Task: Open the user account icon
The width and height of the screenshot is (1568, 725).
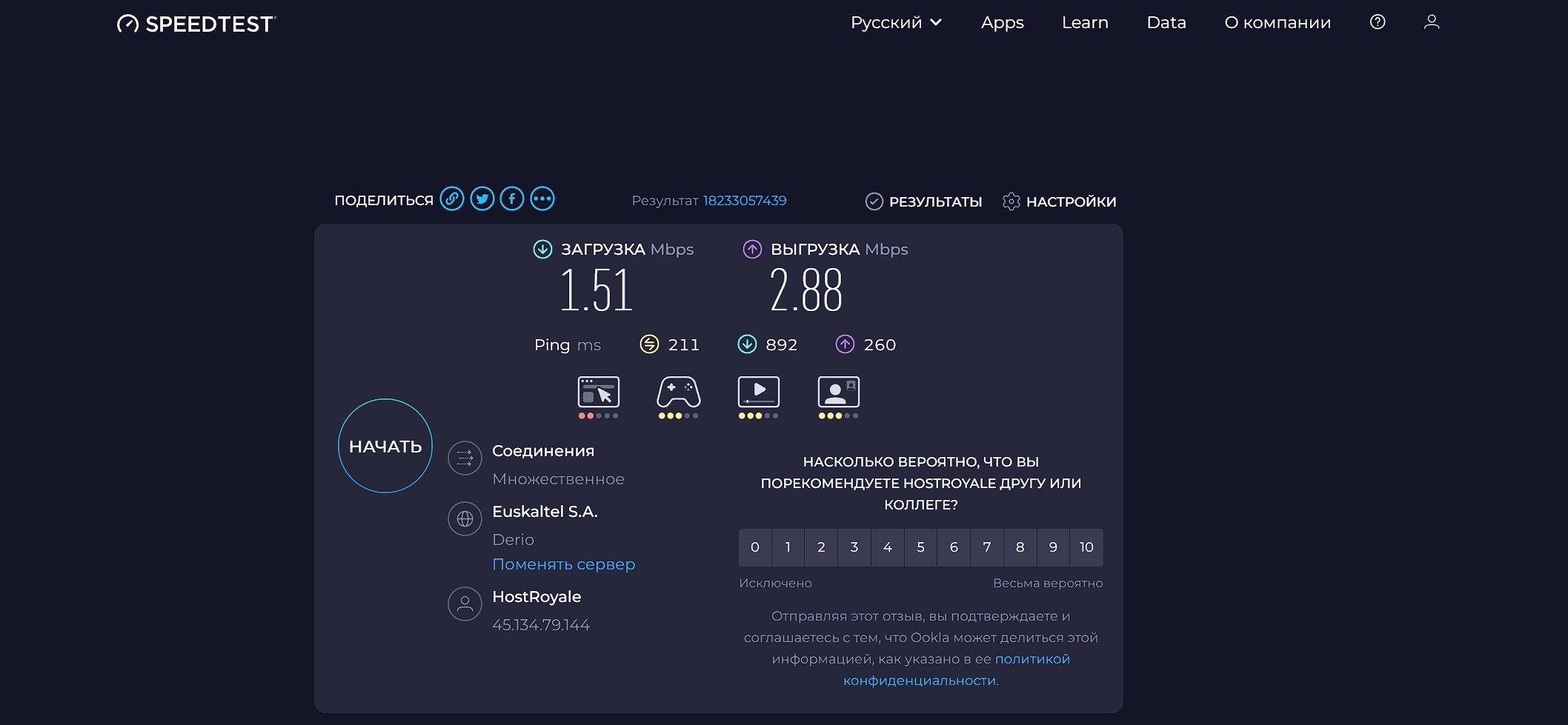Action: 1431,22
